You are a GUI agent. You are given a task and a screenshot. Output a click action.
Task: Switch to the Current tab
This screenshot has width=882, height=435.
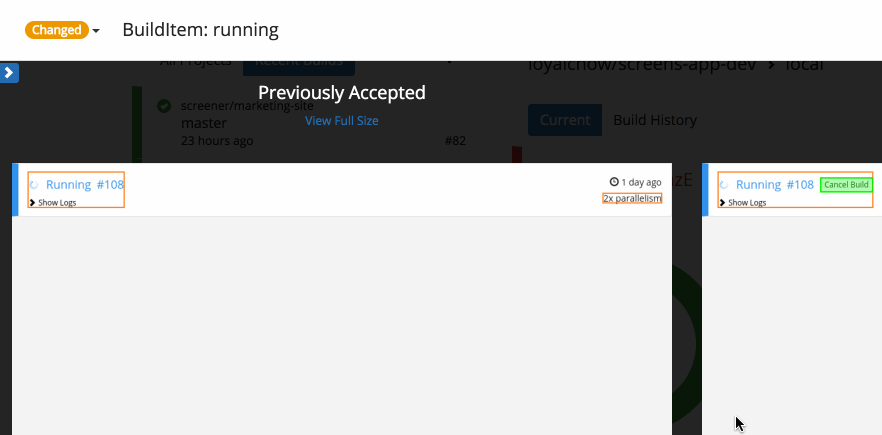pos(565,120)
